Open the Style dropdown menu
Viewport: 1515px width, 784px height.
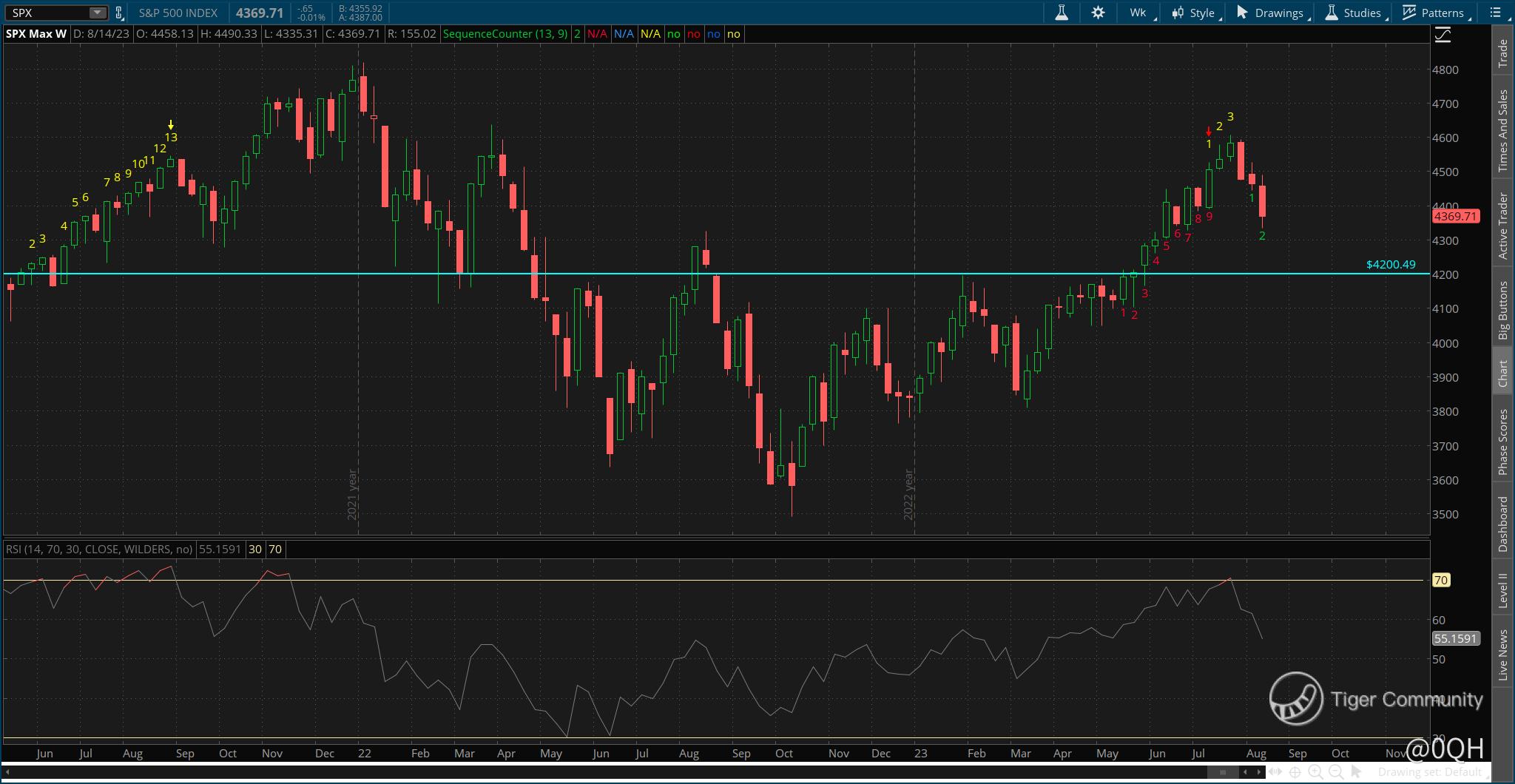[x=1193, y=13]
